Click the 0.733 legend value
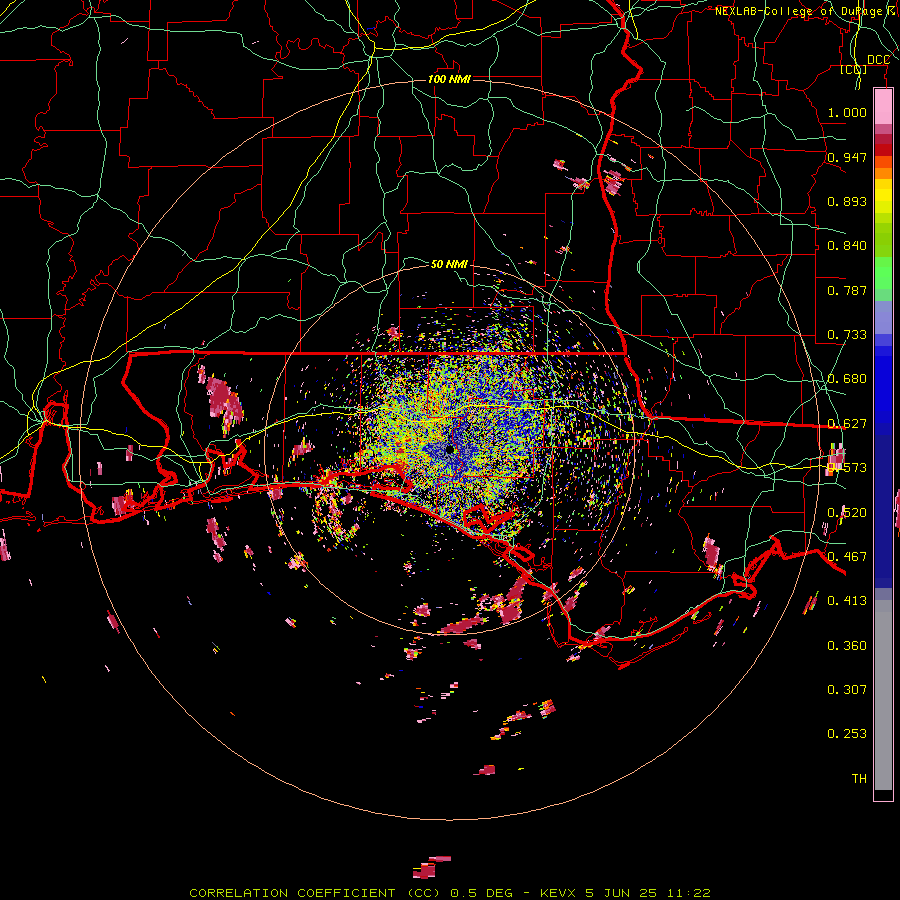The image size is (900, 900). pos(847,335)
